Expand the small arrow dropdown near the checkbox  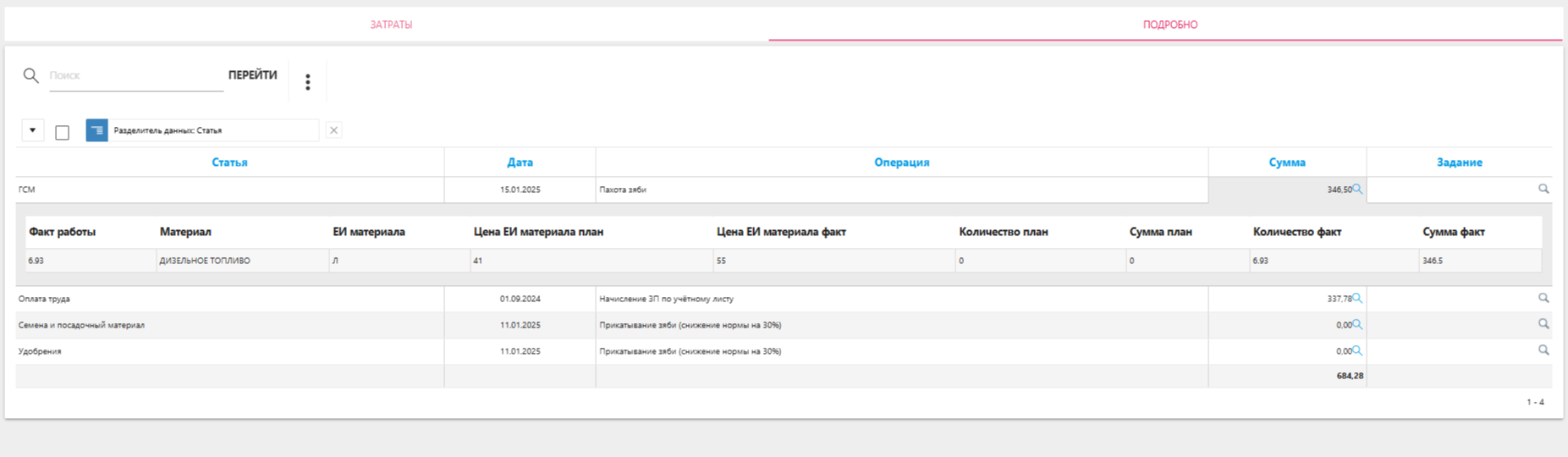coord(32,130)
